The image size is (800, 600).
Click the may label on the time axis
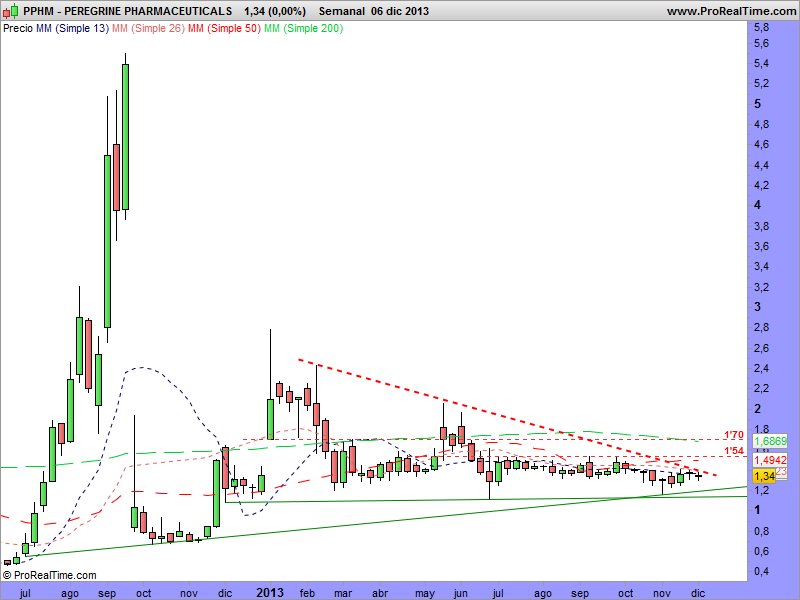tap(425, 594)
